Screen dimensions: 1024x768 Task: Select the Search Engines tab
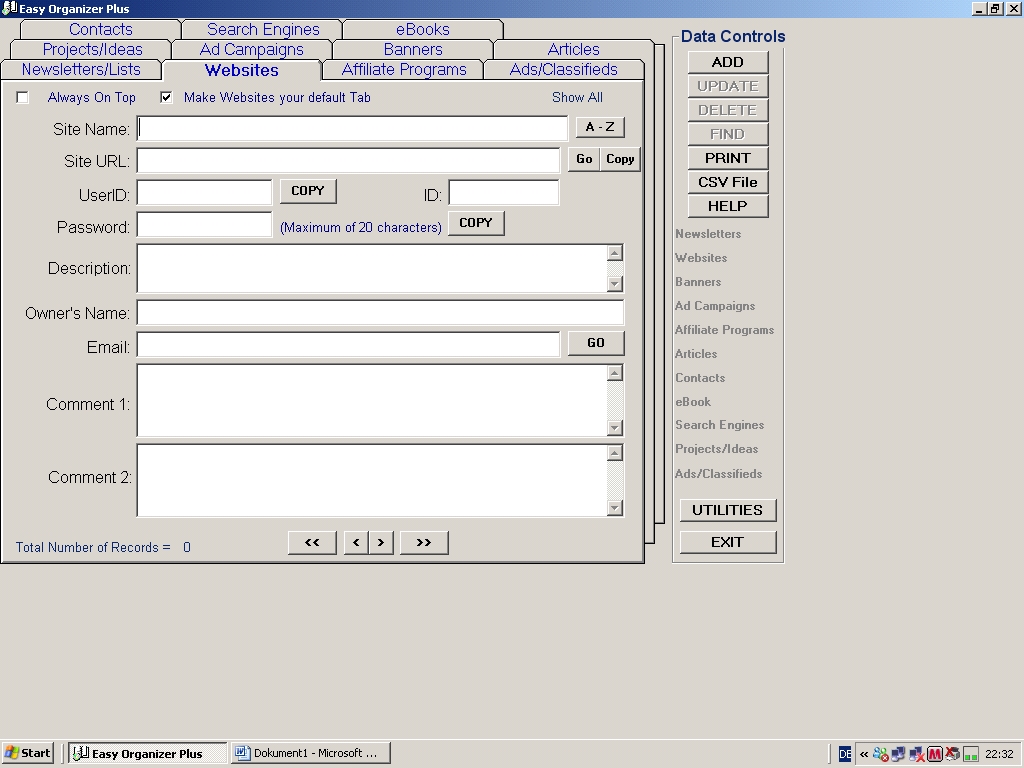tap(263, 30)
